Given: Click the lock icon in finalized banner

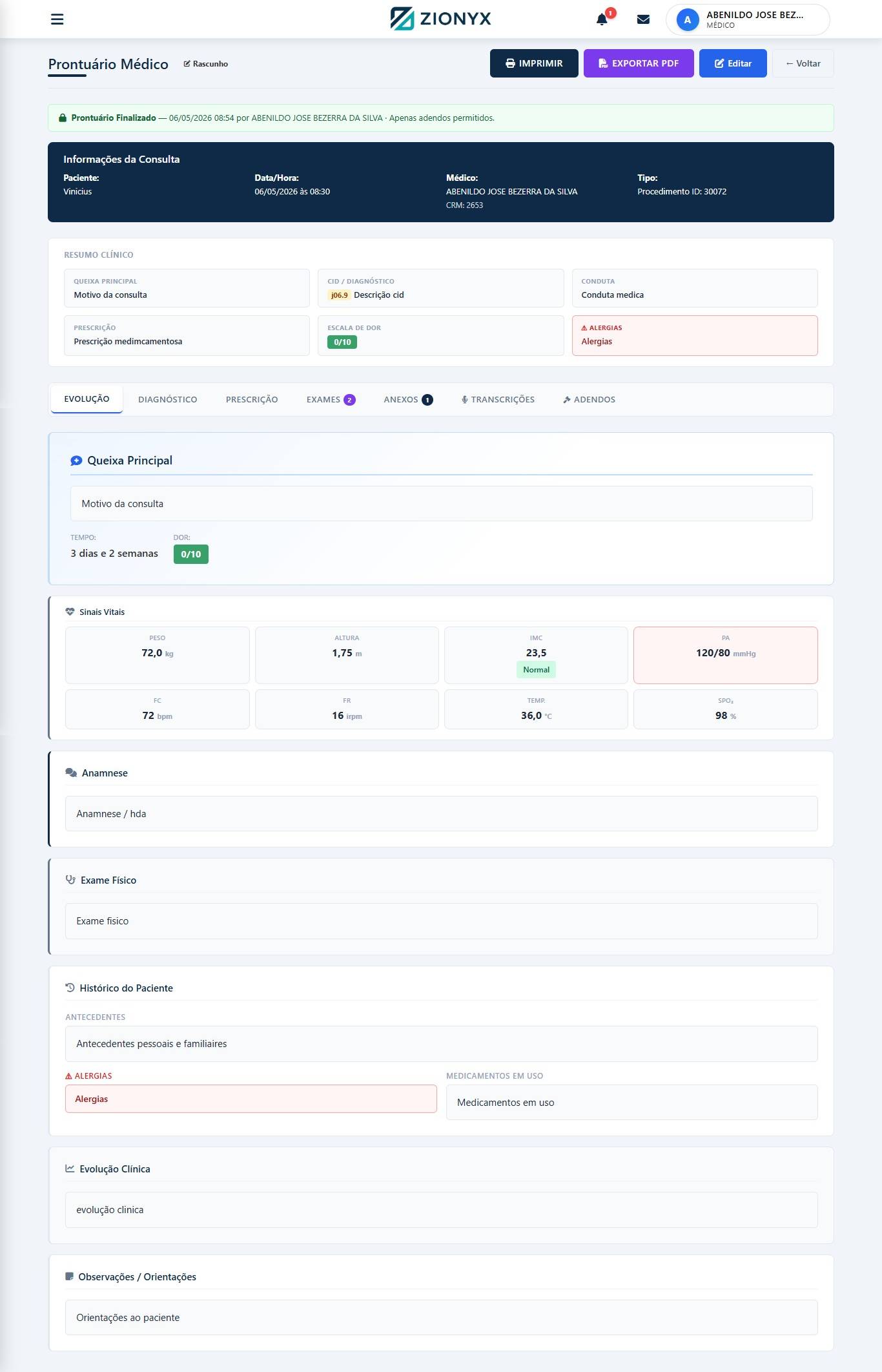Looking at the screenshot, I should click(x=63, y=118).
